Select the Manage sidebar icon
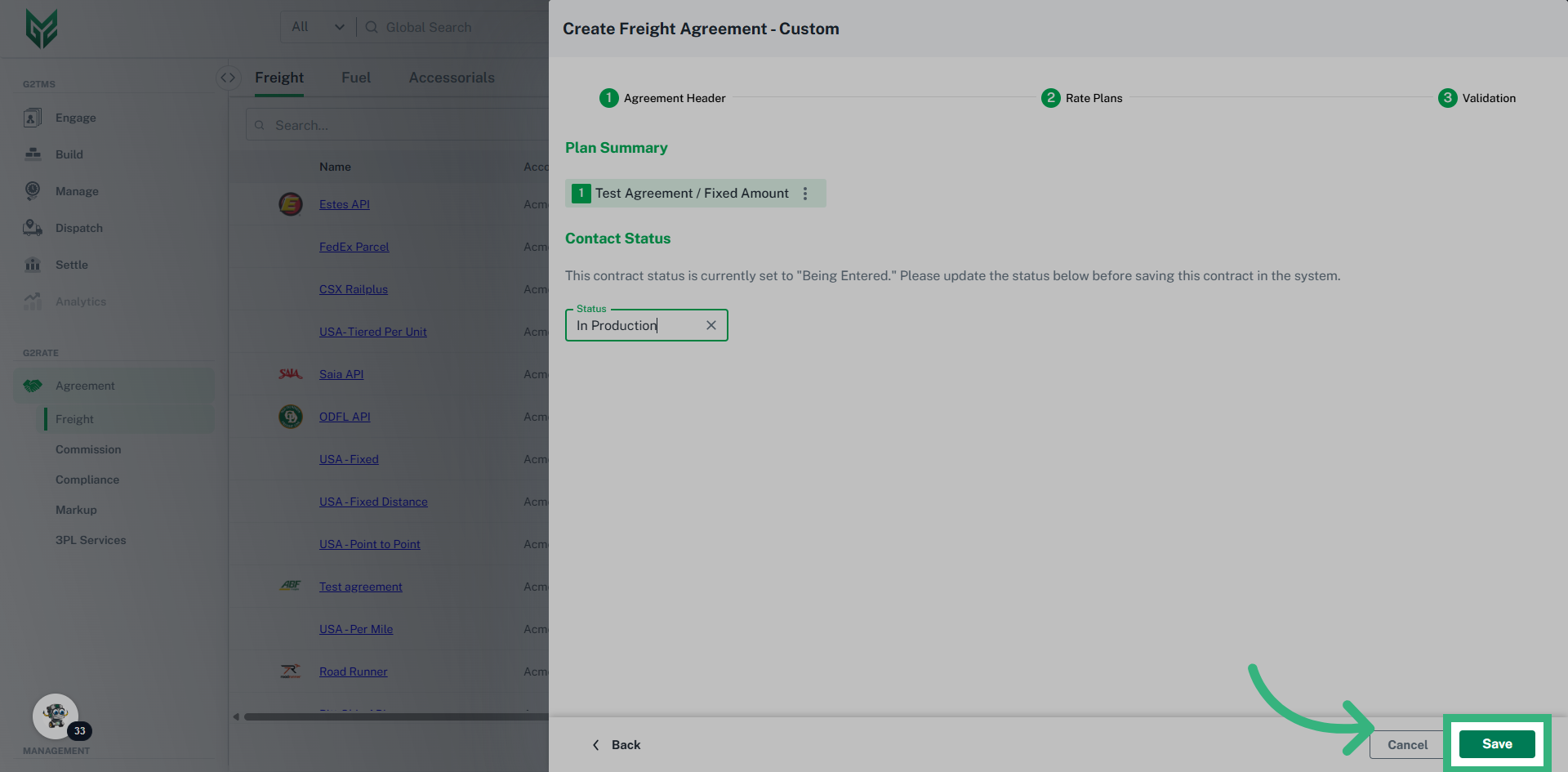 pyautogui.click(x=33, y=191)
